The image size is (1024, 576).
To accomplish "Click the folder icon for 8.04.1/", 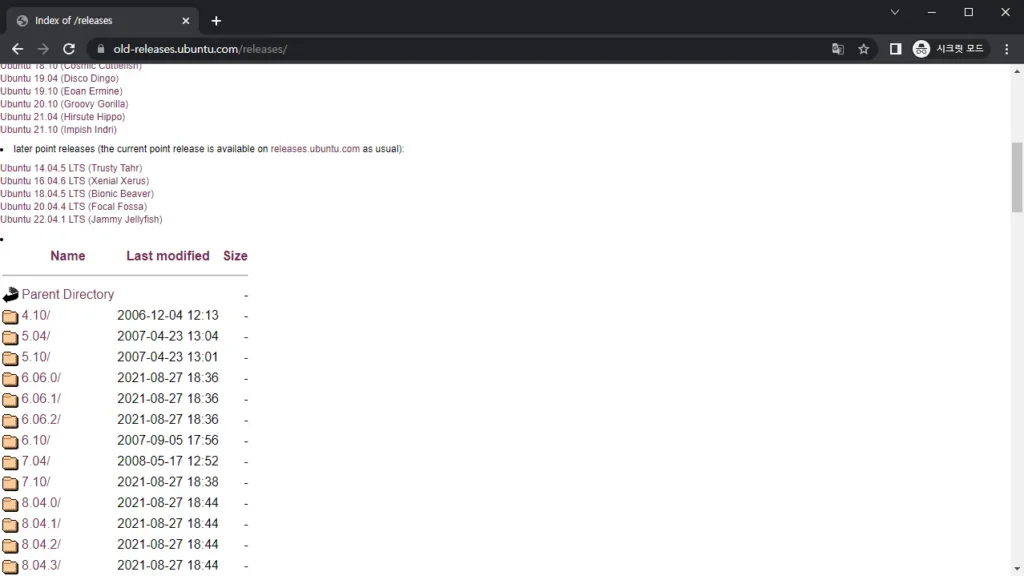I will (x=10, y=526).
